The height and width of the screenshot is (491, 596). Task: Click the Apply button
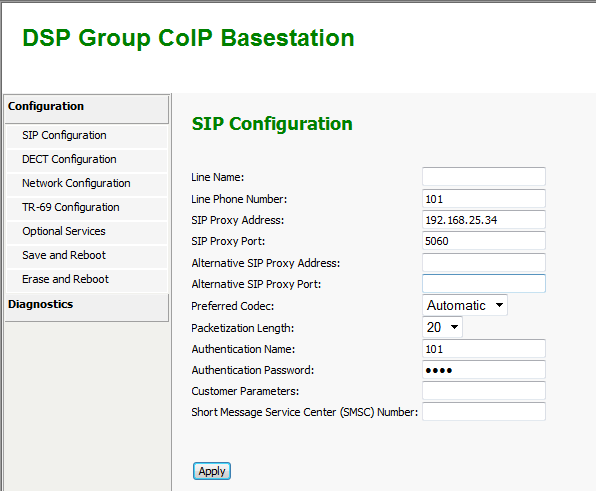click(212, 471)
